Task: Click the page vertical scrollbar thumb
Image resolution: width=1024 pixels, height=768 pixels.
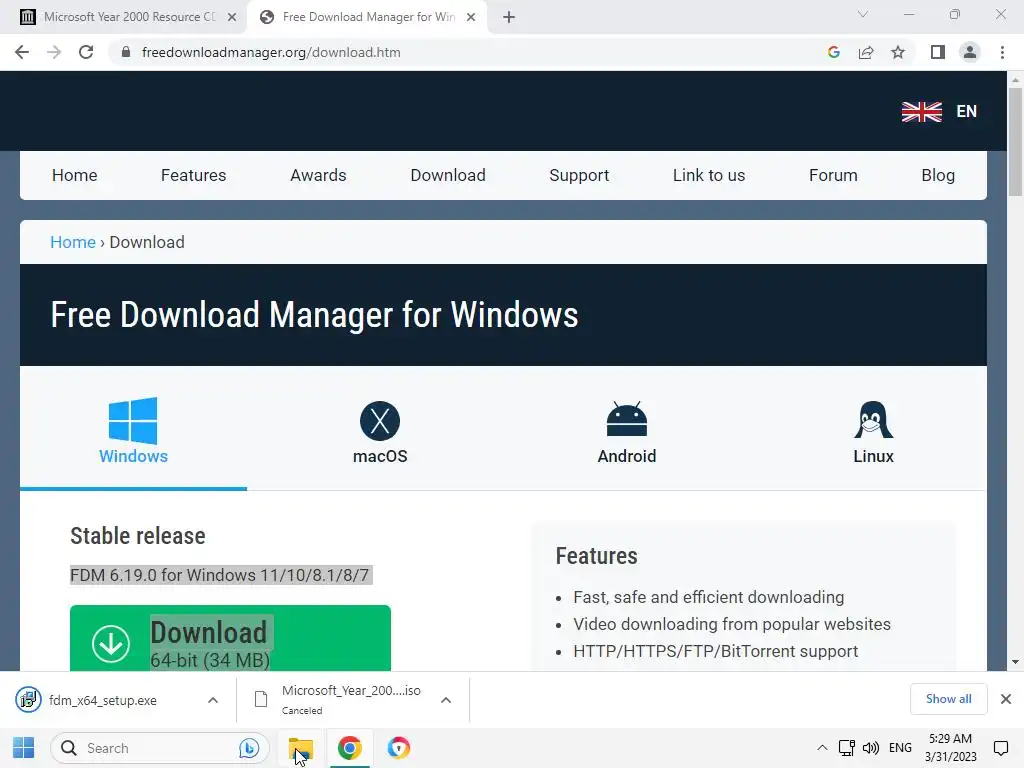Action: click(1015, 140)
